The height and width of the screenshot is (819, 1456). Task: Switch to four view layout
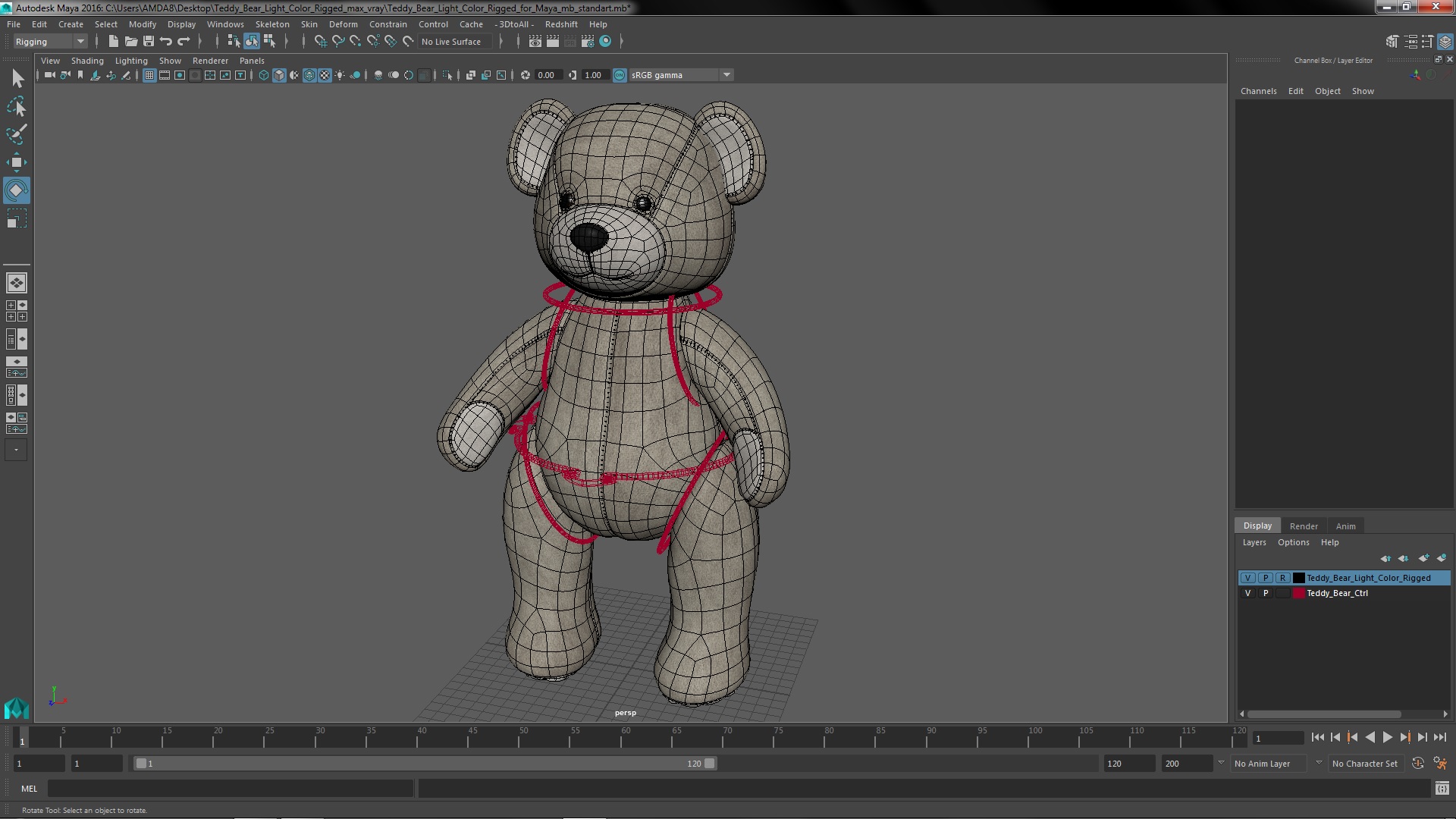point(17,311)
